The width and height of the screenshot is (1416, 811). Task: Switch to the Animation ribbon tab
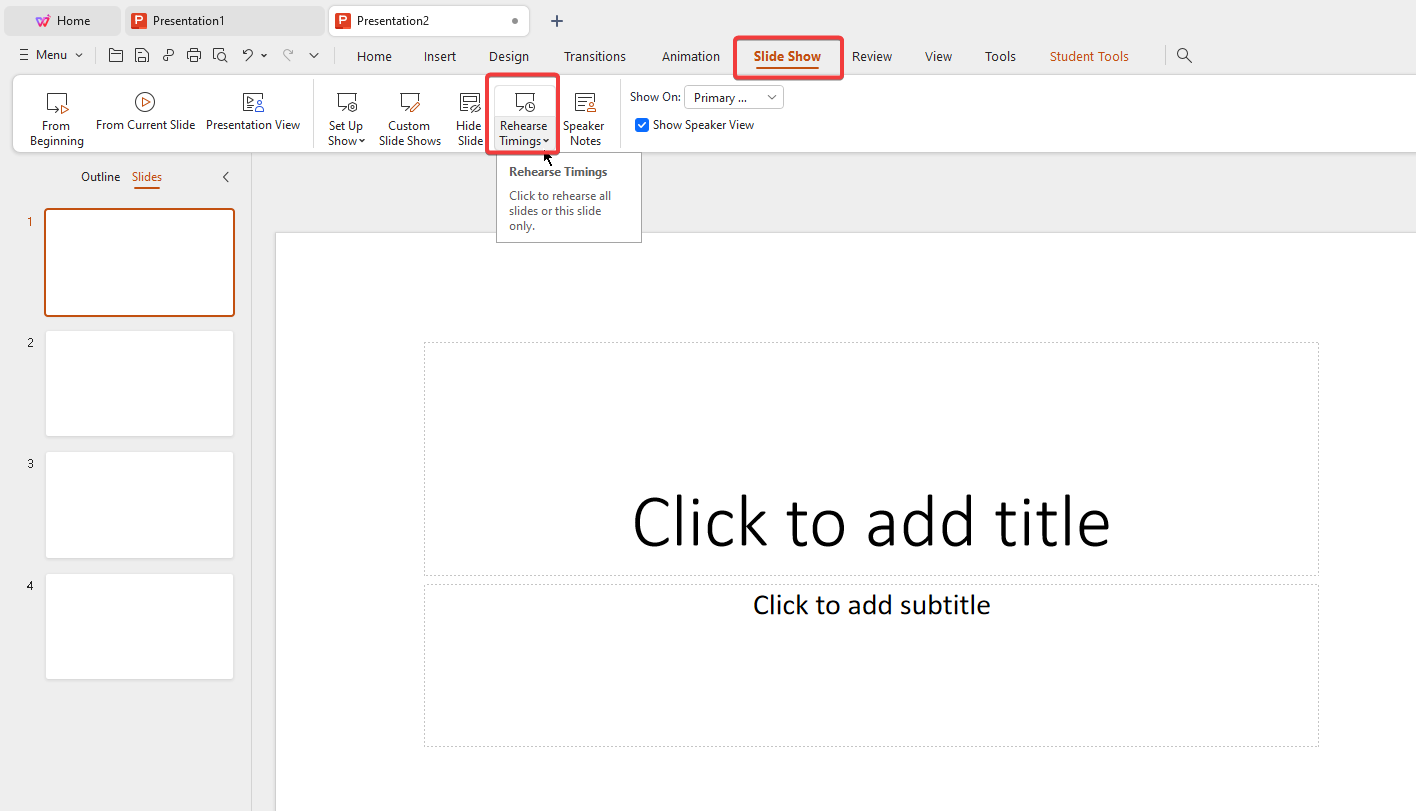(x=690, y=56)
